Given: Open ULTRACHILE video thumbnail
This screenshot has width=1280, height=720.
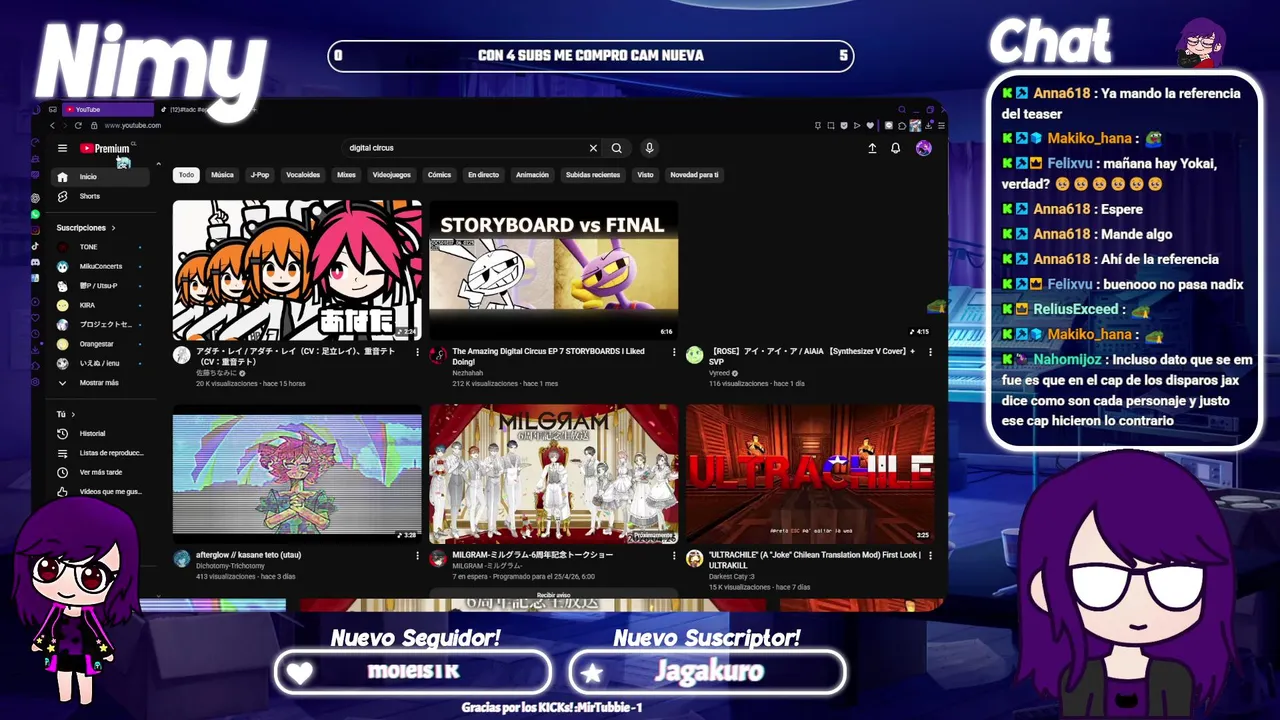Looking at the screenshot, I should pyautogui.click(x=810, y=474).
